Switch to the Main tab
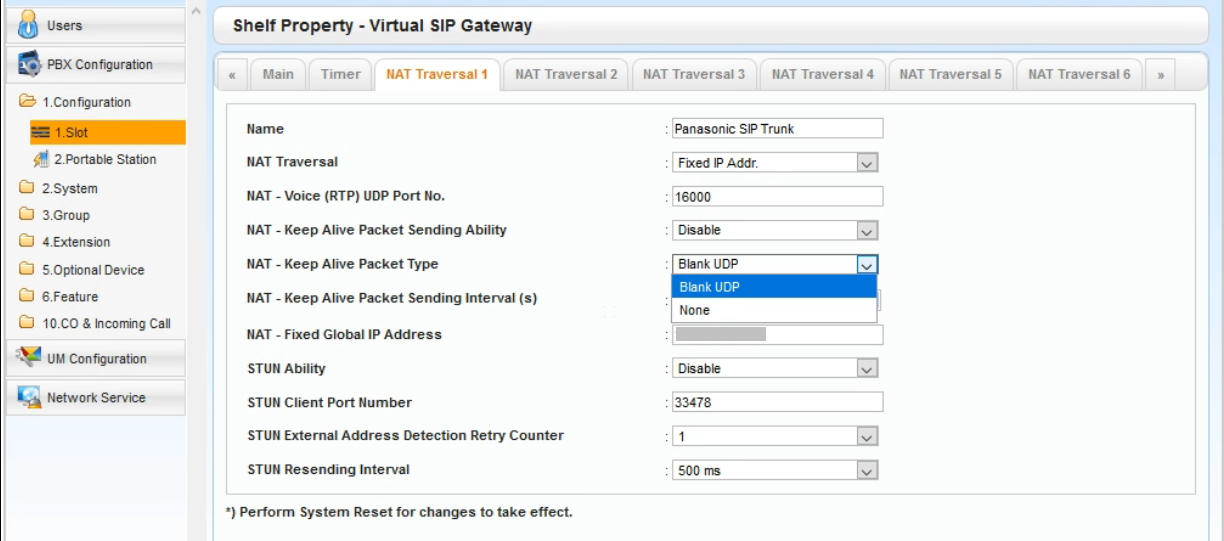The width and height of the screenshot is (1224, 541). pos(278,74)
